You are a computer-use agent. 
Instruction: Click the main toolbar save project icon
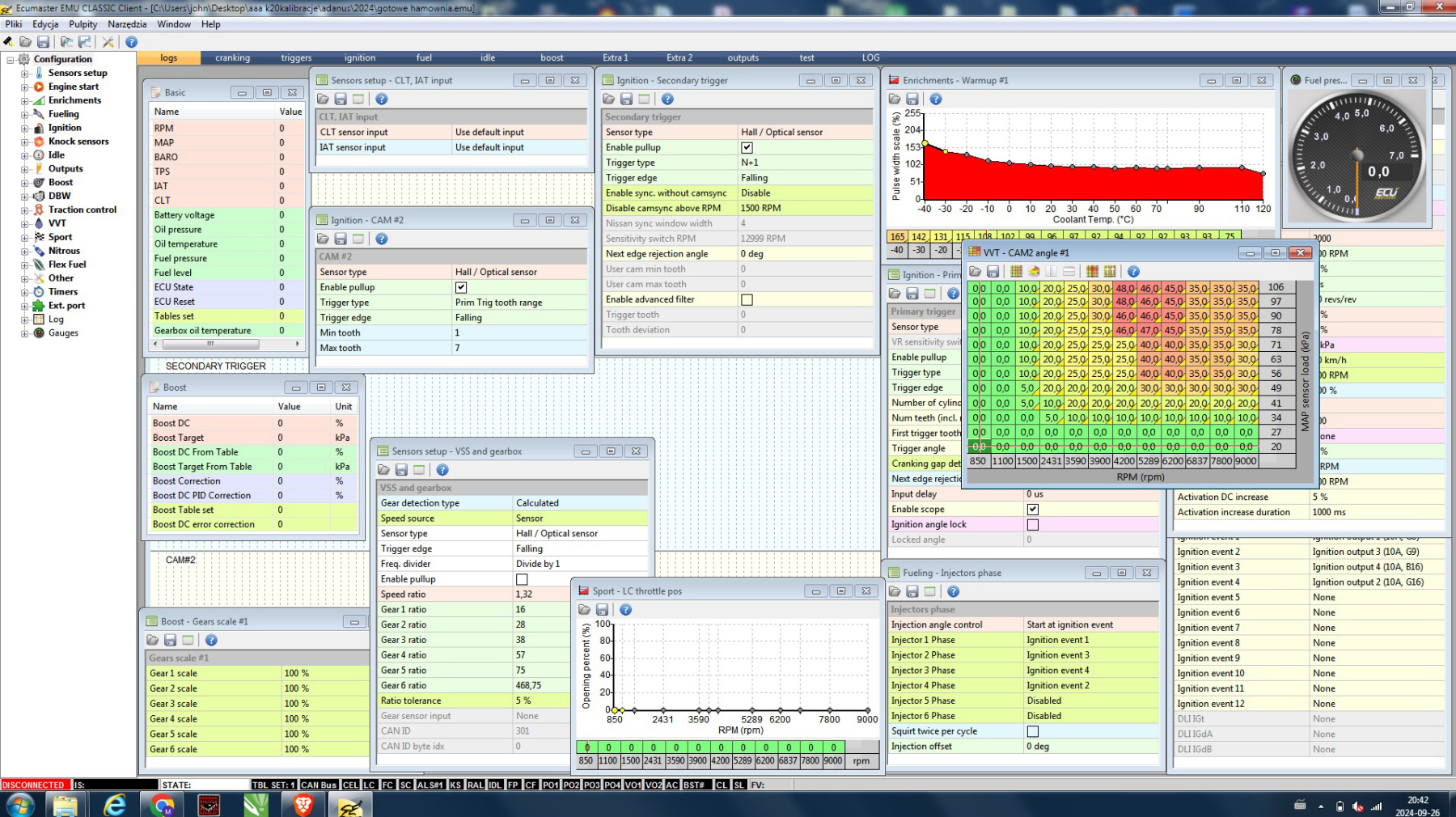tap(44, 42)
